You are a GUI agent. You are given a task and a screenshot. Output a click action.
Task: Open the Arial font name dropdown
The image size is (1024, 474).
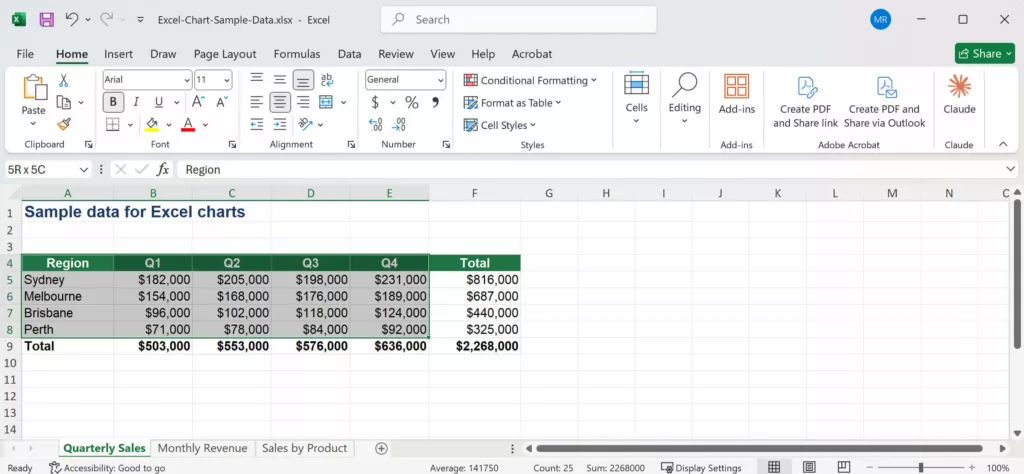click(187, 80)
